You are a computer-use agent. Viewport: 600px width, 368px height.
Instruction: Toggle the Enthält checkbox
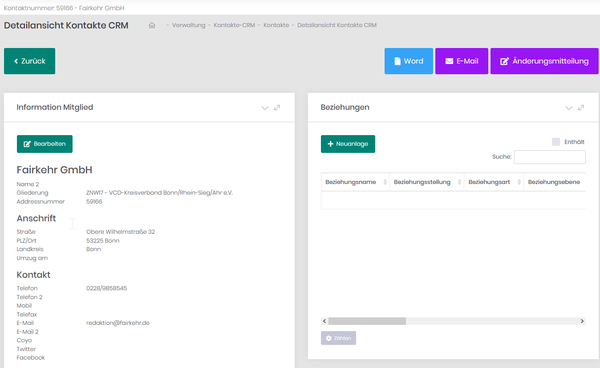click(x=556, y=142)
